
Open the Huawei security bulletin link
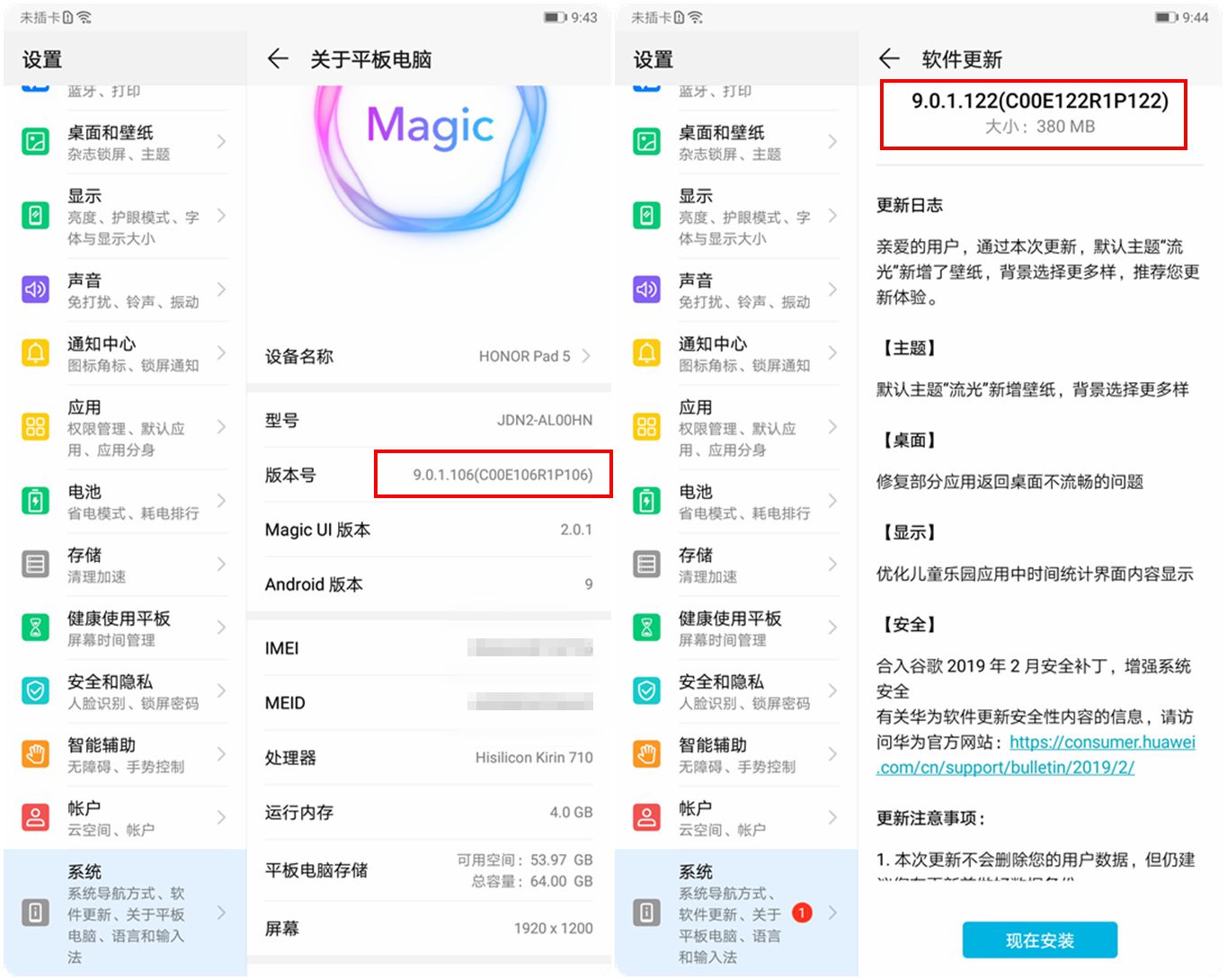pos(1100,743)
